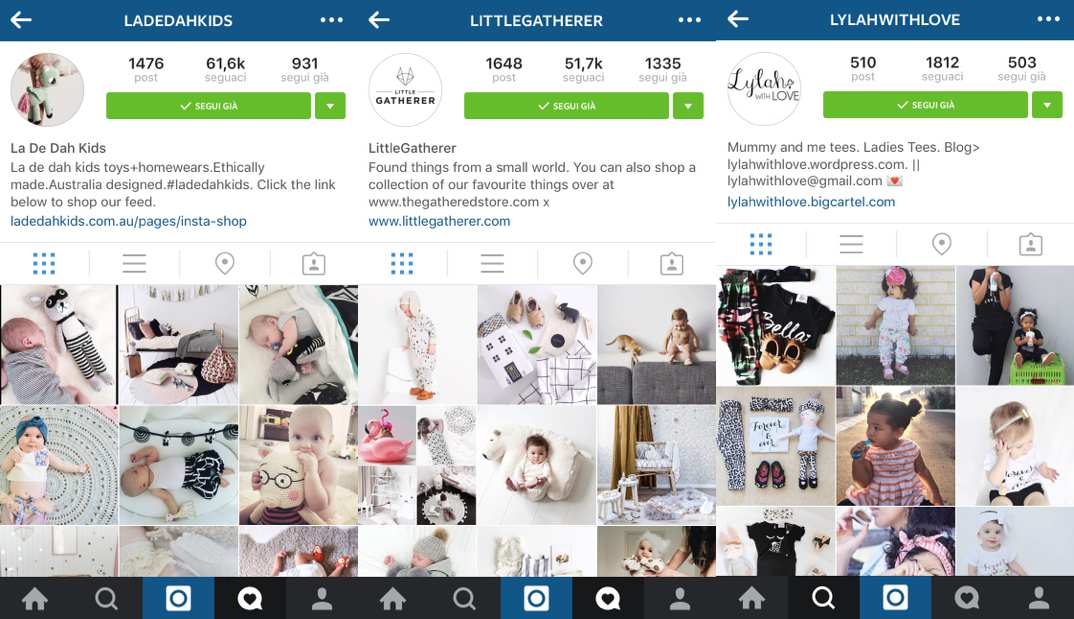This screenshot has height=619, width=1074.
Task: Switch to grid view on LYLAHWITHLOVE profile
Action: 761,244
